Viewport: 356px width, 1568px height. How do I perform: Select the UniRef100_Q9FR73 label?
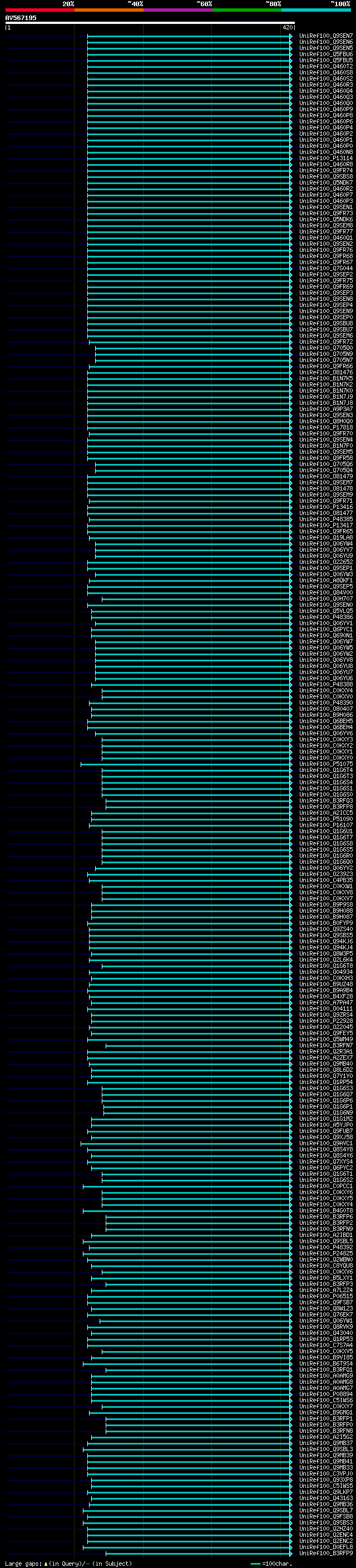point(326,213)
